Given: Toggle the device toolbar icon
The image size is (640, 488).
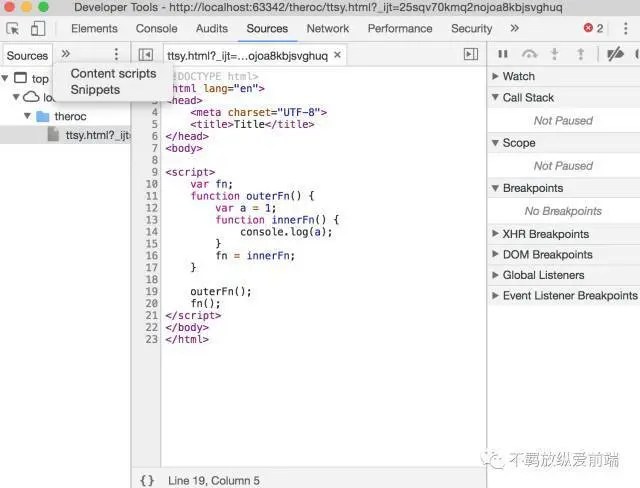Looking at the screenshot, I should point(38,29).
